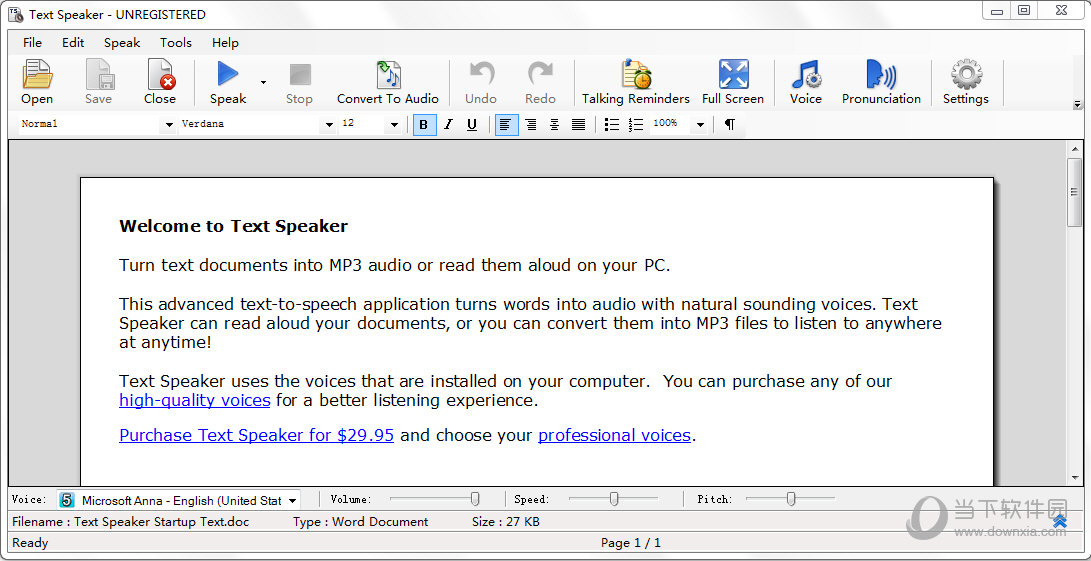Open the Verdana font dropdown
Viewport: 1091px width, 561px height.
coord(328,125)
